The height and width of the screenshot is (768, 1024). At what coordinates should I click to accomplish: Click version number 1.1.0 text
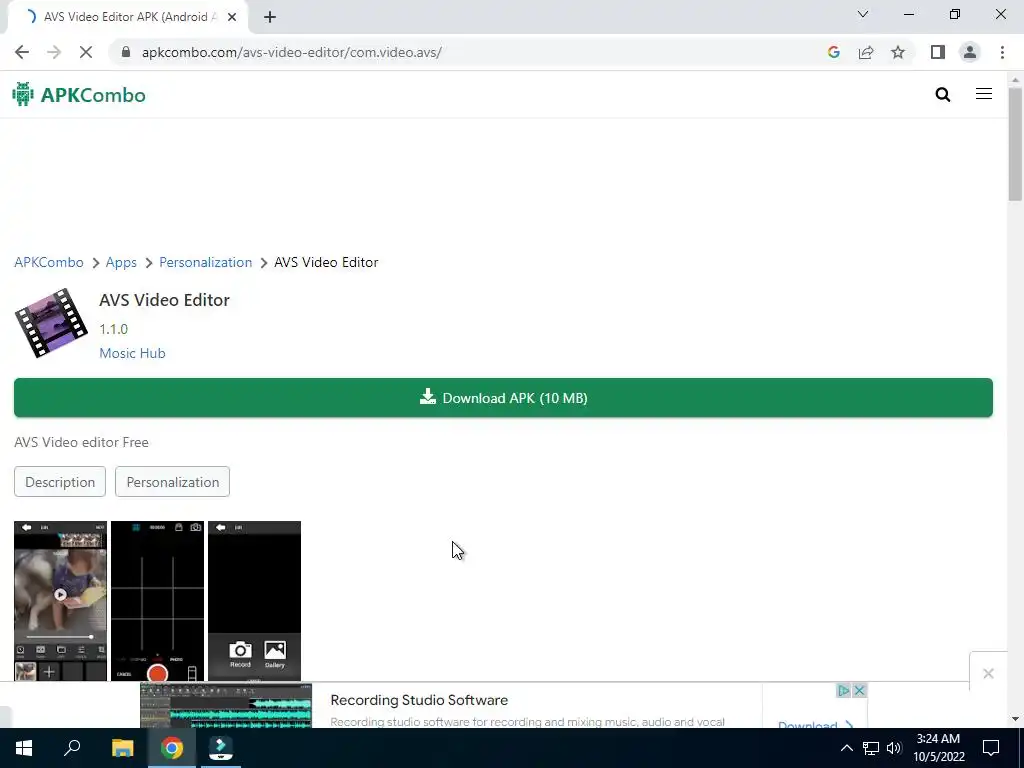(114, 329)
